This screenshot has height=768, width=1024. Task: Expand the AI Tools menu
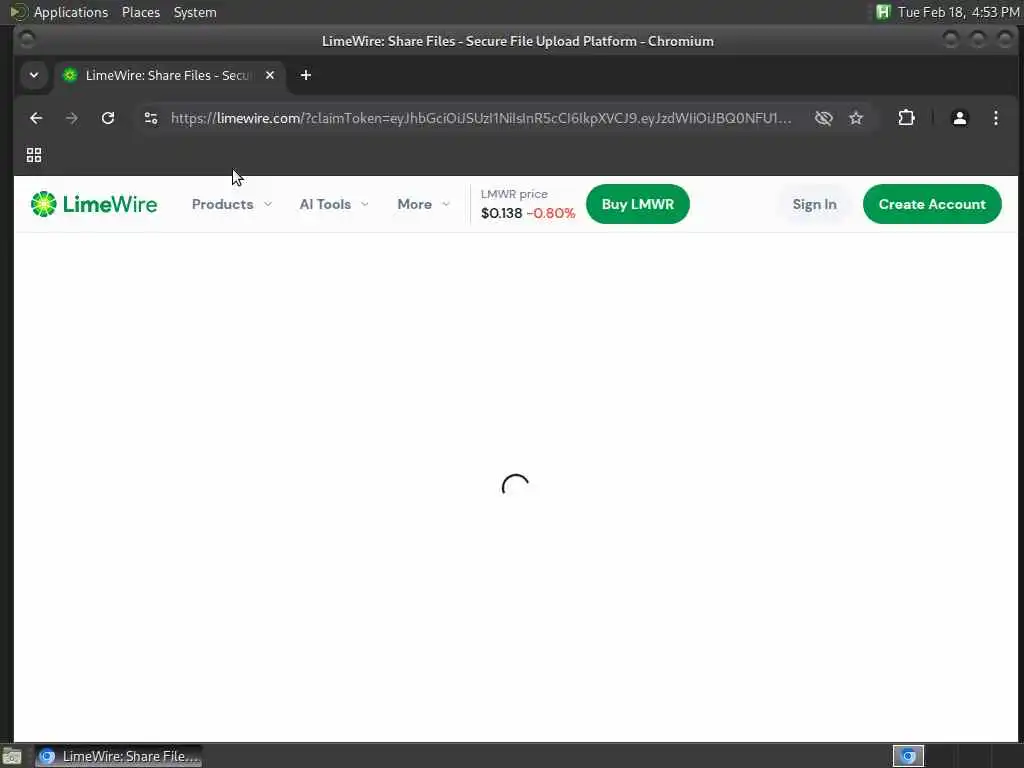[x=334, y=204]
